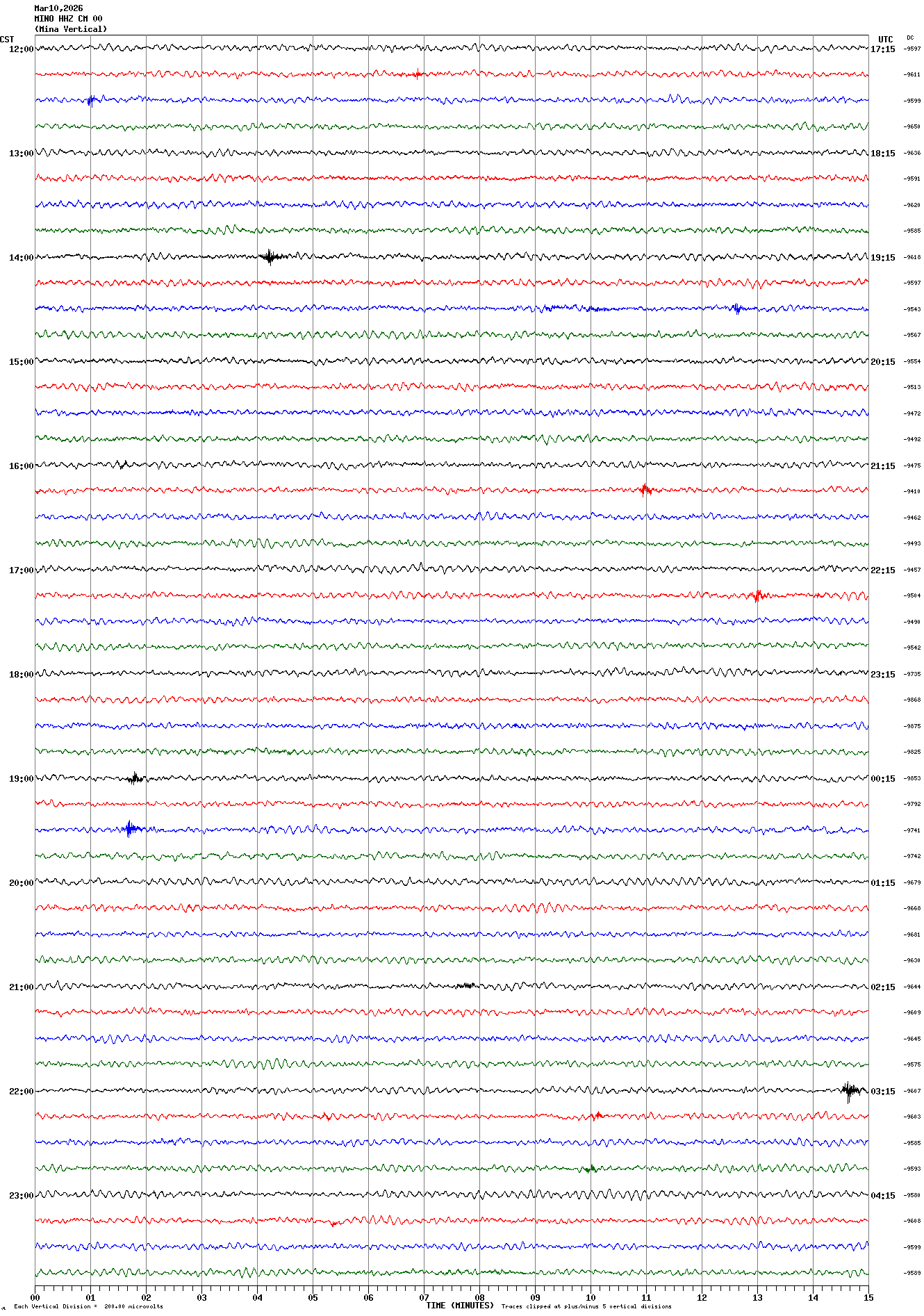The image size is (924, 1316).
Task: Select the 04:15 UTC time label
Action: pos(882,1196)
